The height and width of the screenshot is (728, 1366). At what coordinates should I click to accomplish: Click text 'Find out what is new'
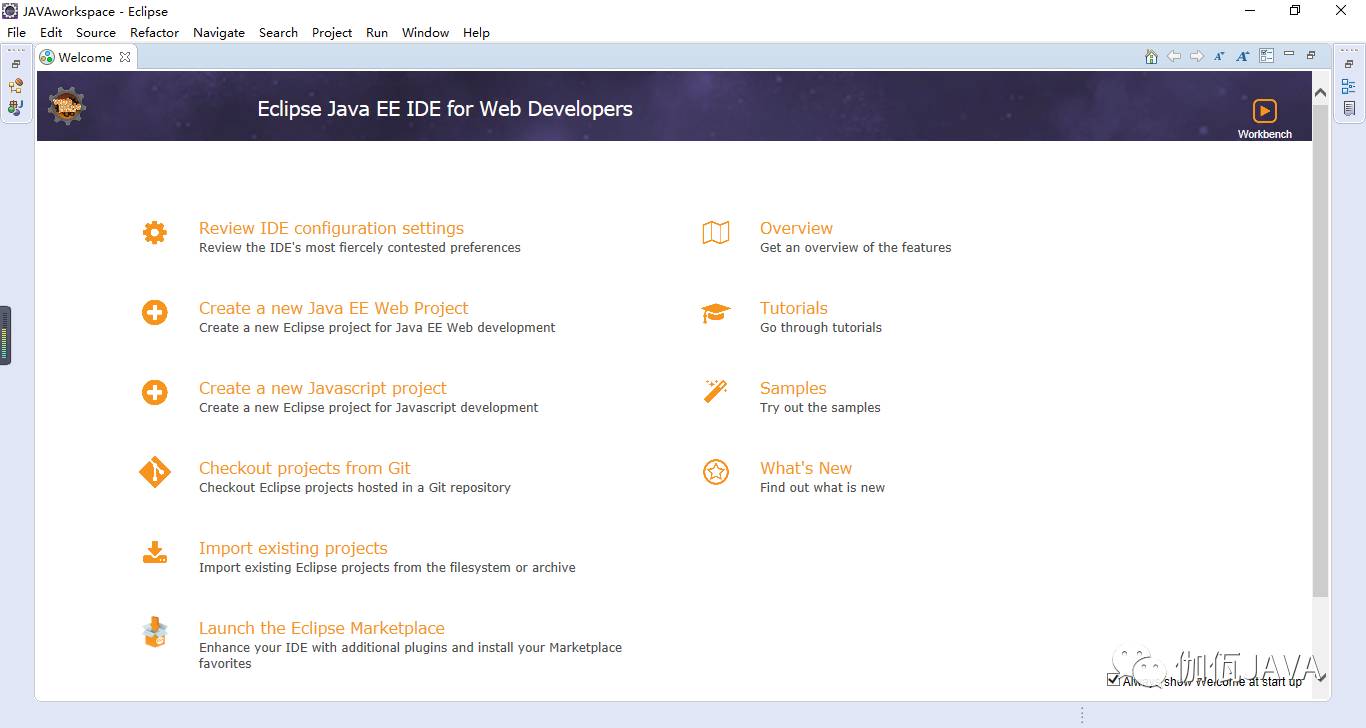(x=822, y=488)
